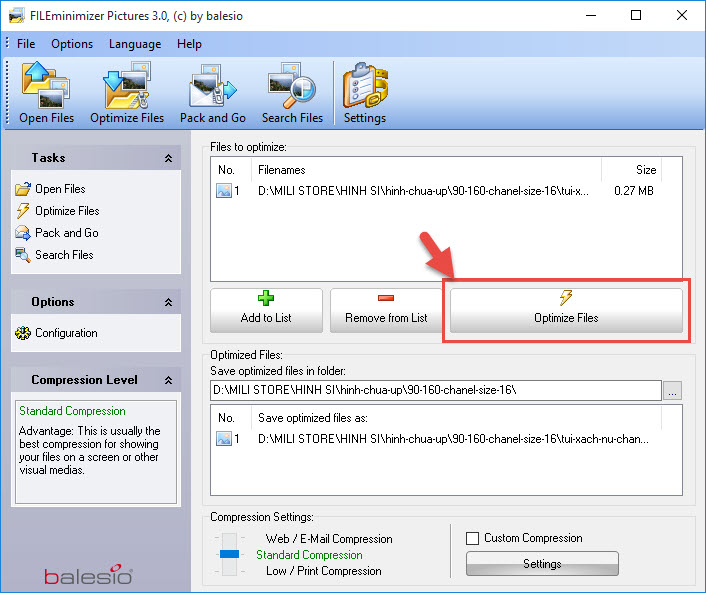706x593 pixels.
Task: Click the save optimized files folder field
Action: pyautogui.click(x=435, y=390)
